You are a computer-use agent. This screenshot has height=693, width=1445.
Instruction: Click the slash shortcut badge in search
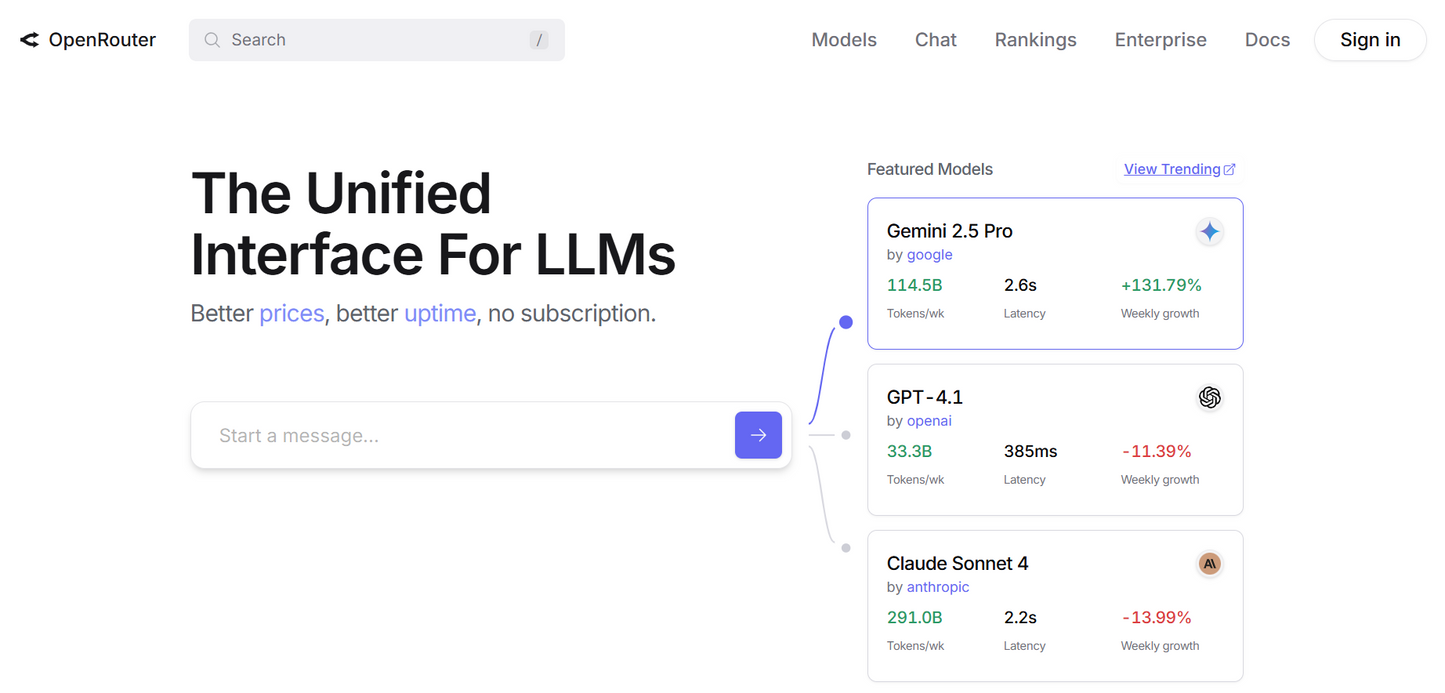coord(539,40)
